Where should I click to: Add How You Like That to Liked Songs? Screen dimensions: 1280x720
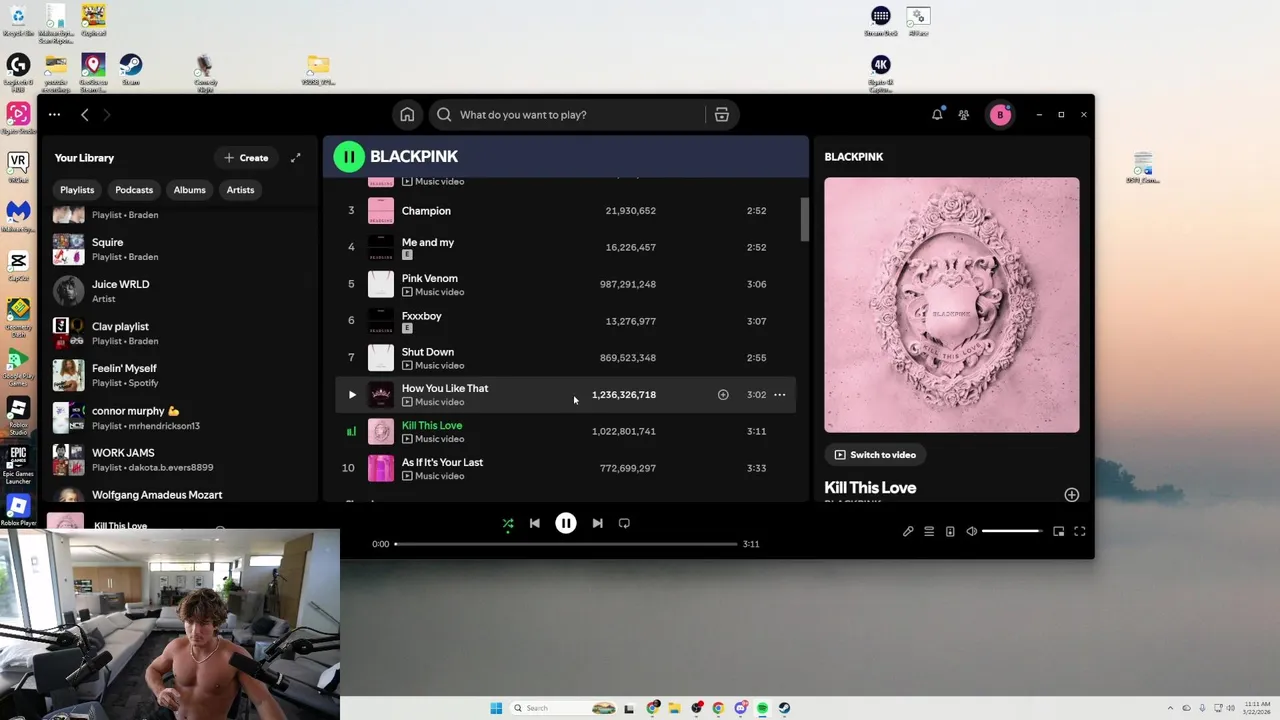coord(723,395)
